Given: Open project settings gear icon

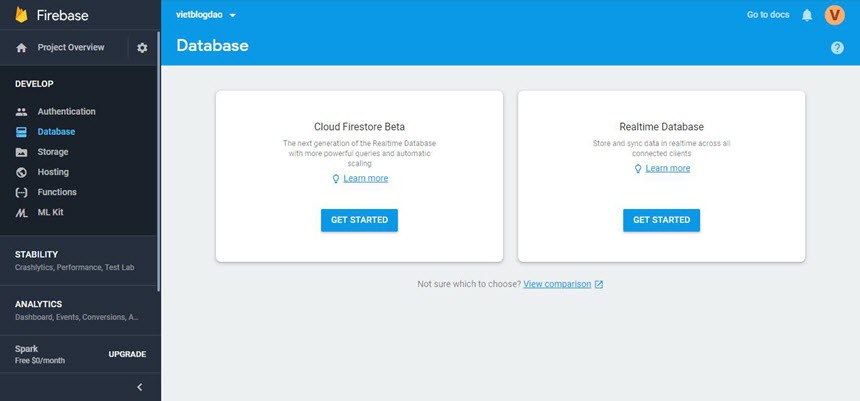Looking at the screenshot, I should click(x=142, y=48).
